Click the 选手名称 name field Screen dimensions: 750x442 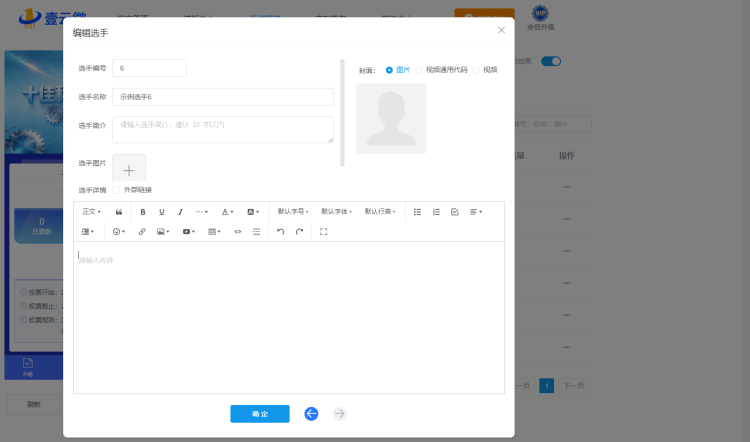coord(223,97)
